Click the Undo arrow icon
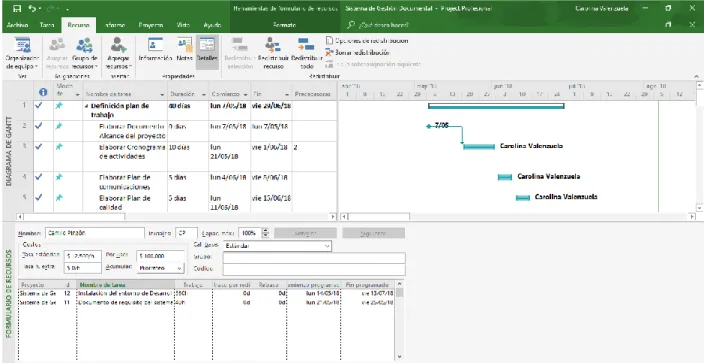The height and width of the screenshot is (363, 704). (x=32, y=9)
